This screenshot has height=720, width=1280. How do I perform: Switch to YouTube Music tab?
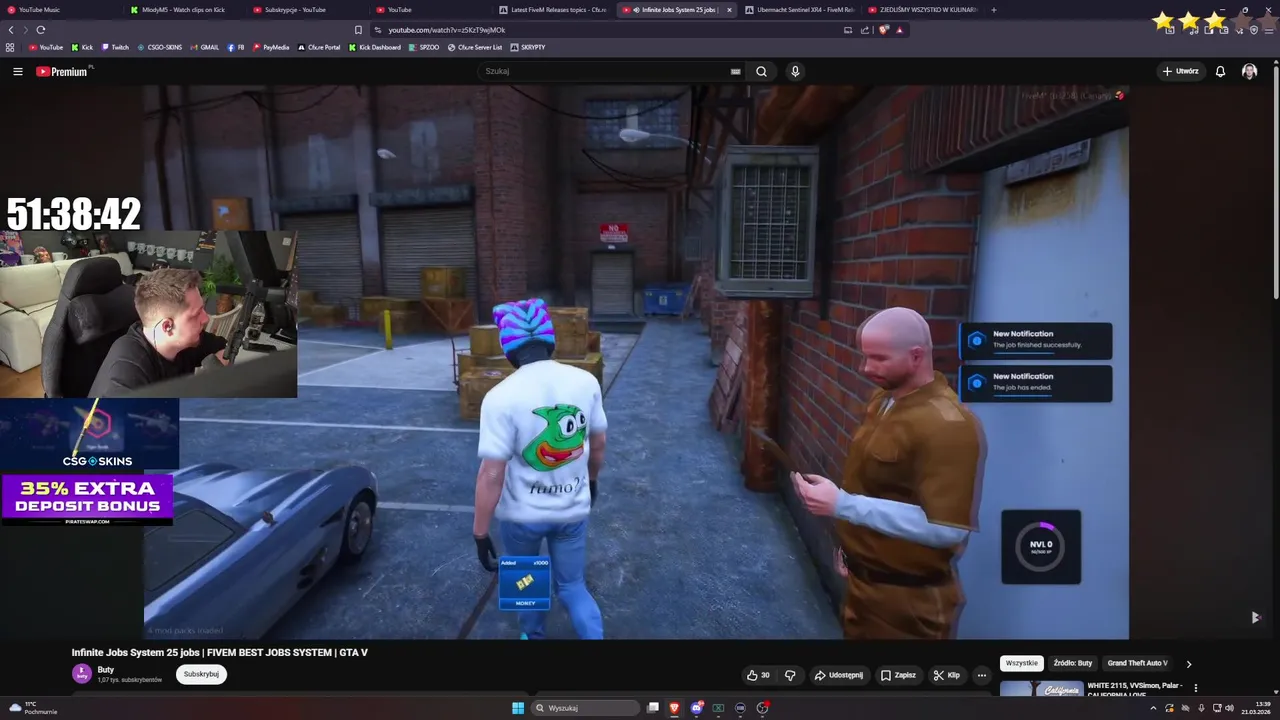click(x=62, y=10)
